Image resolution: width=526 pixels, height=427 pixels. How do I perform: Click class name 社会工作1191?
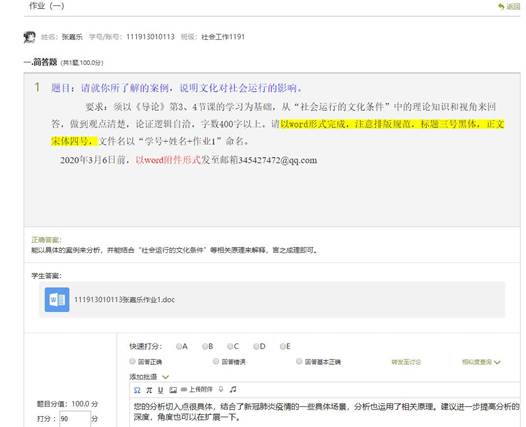[x=223, y=37]
